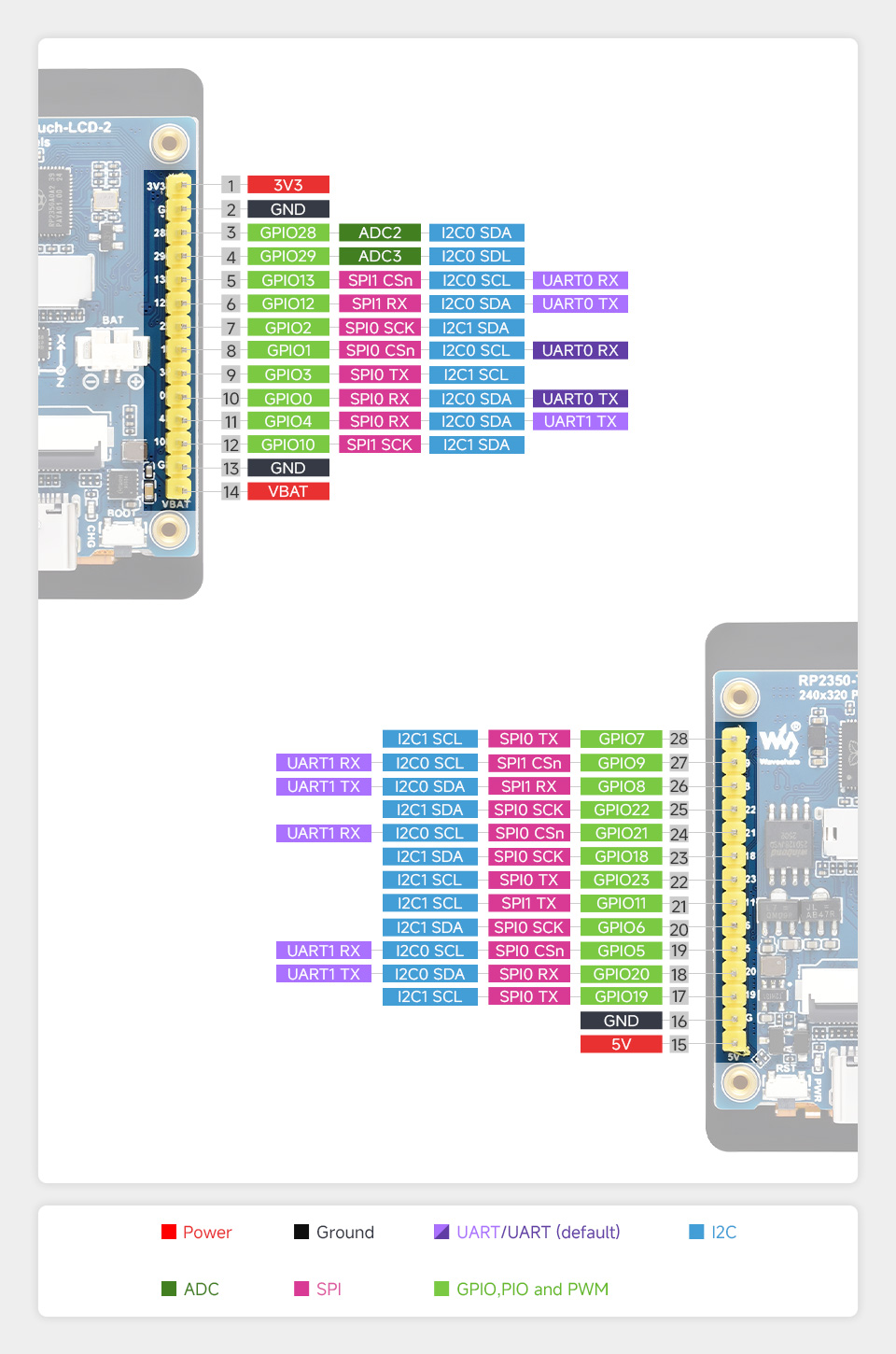The image size is (896, 1354).
Task: Click 'SPI1 CSn' in the GPIO13 row
Action: [380, 280]
